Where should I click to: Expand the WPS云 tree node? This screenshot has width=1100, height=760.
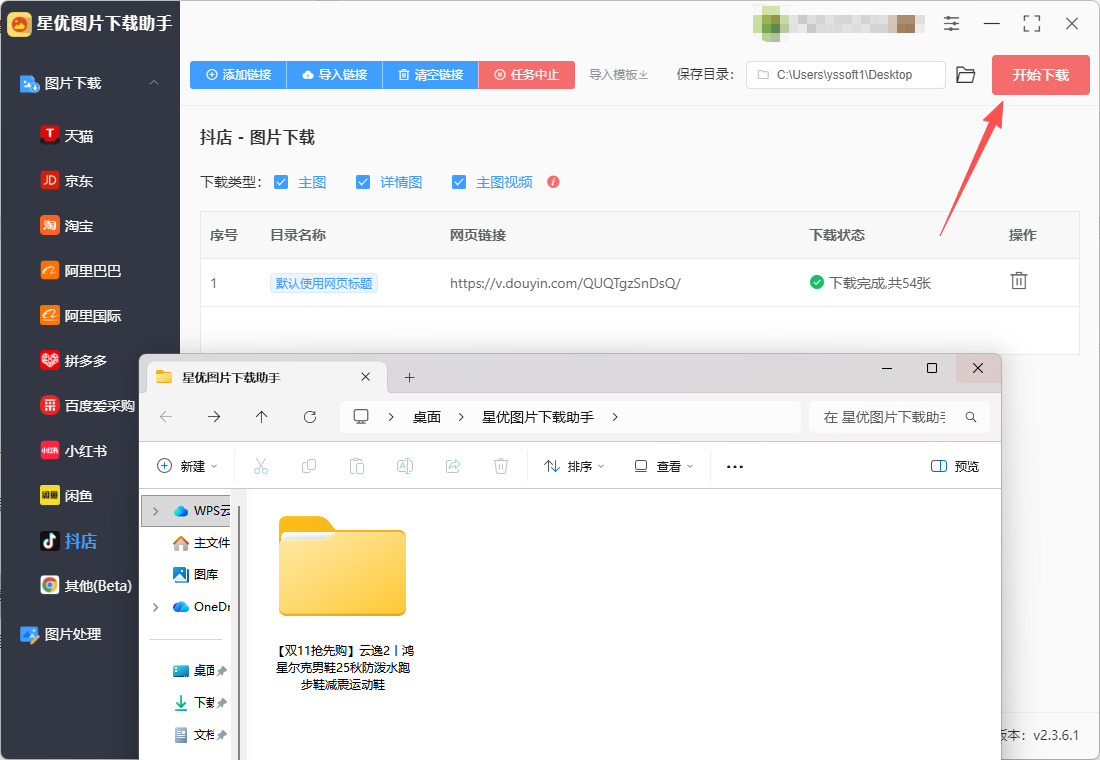(156, 511)
